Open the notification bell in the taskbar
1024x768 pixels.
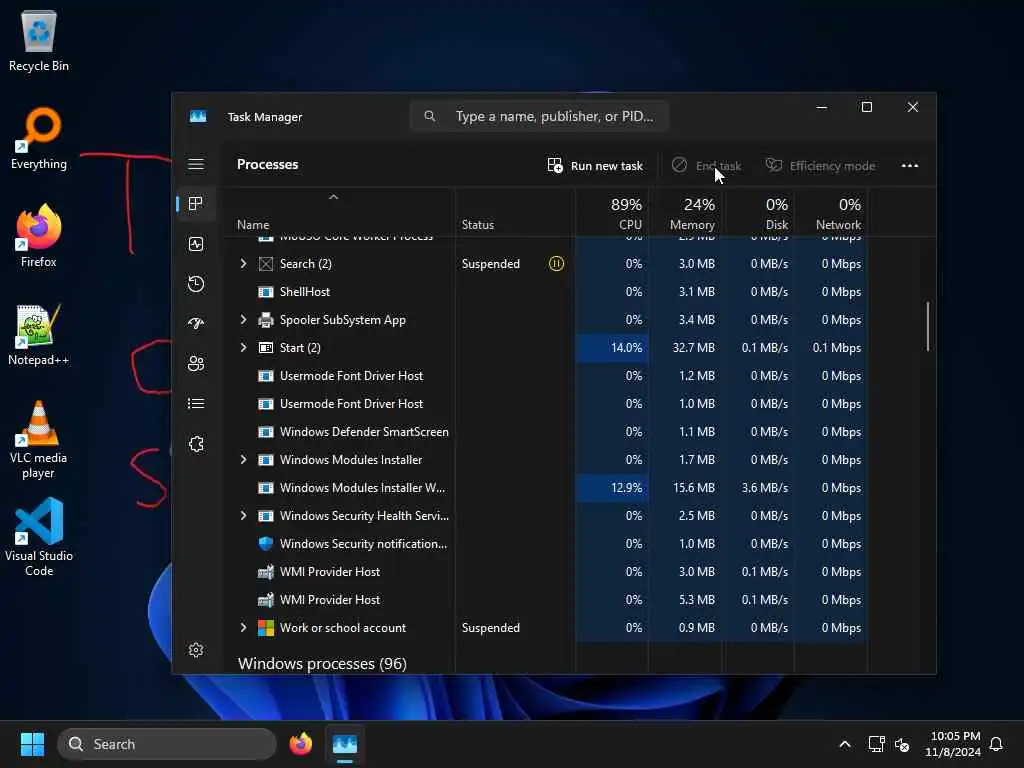(996, 744)
